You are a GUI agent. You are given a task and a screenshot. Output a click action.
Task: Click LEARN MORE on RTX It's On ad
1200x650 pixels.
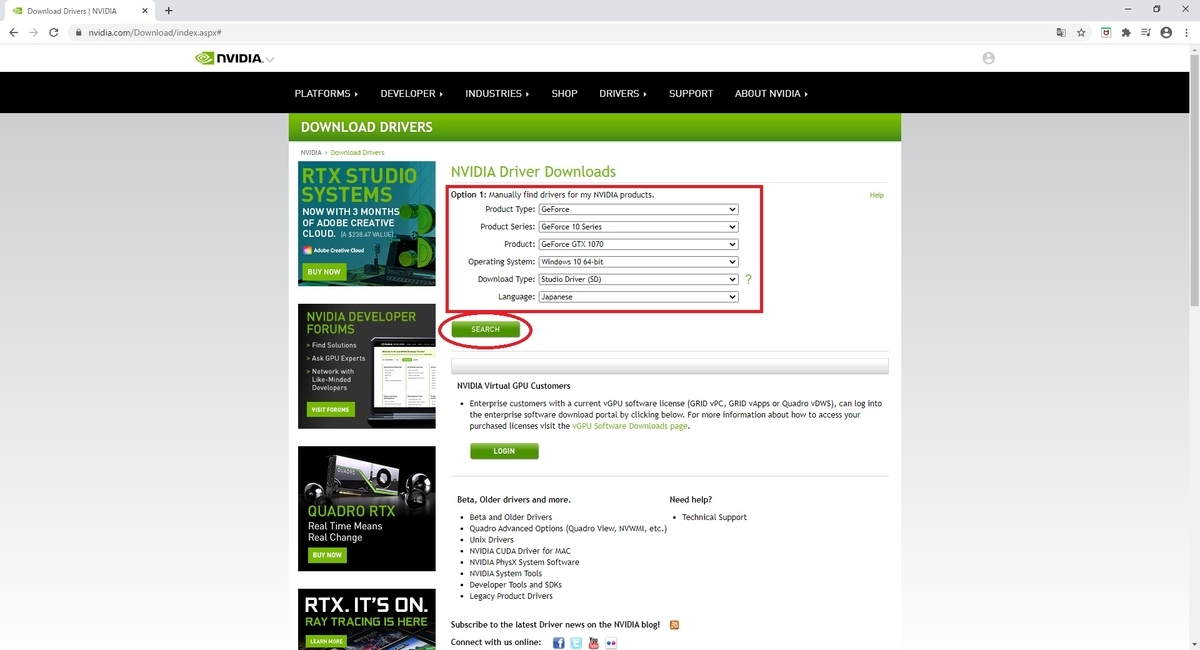(326, 641)
